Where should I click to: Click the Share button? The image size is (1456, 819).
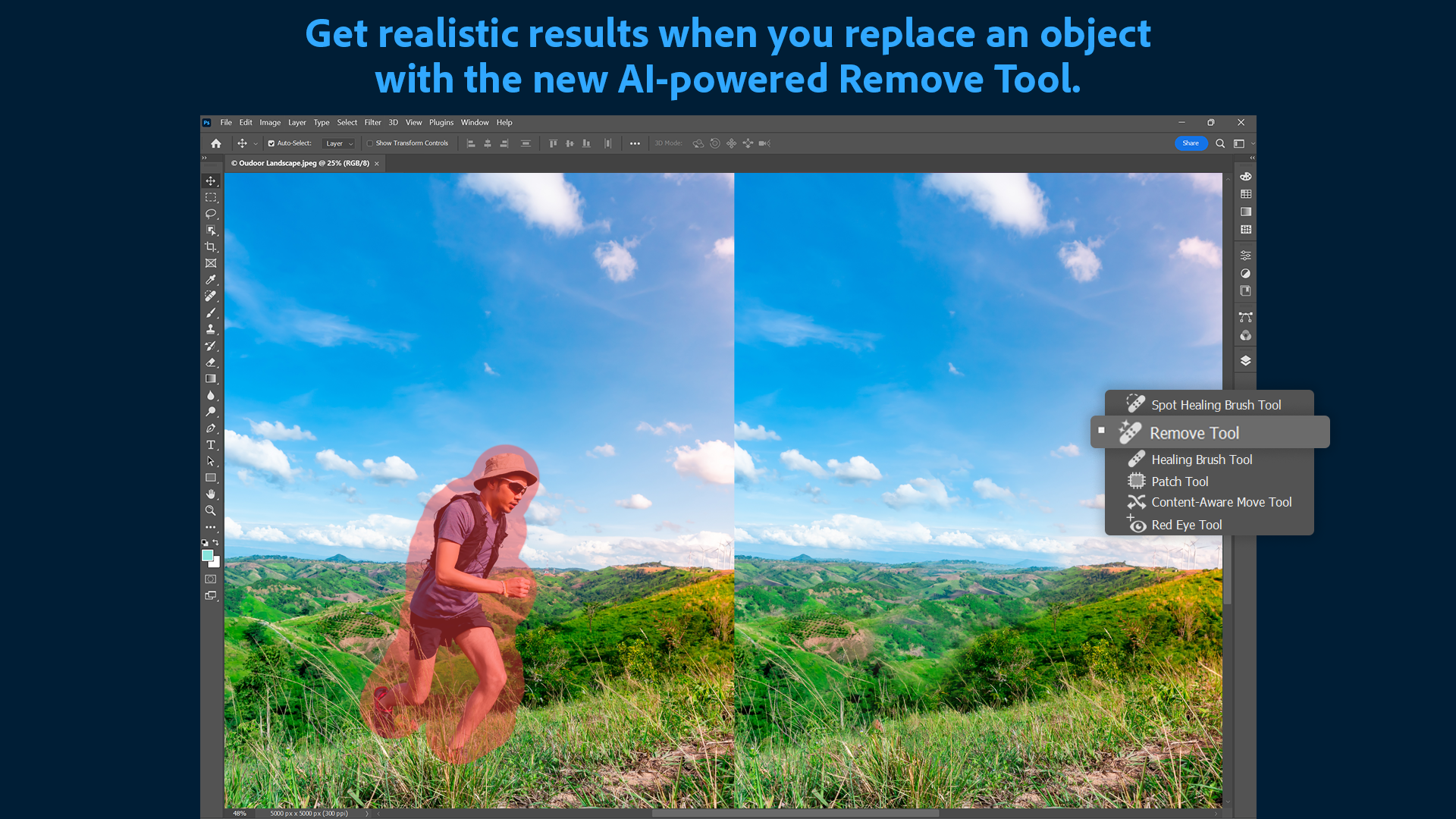(1191, 143)
